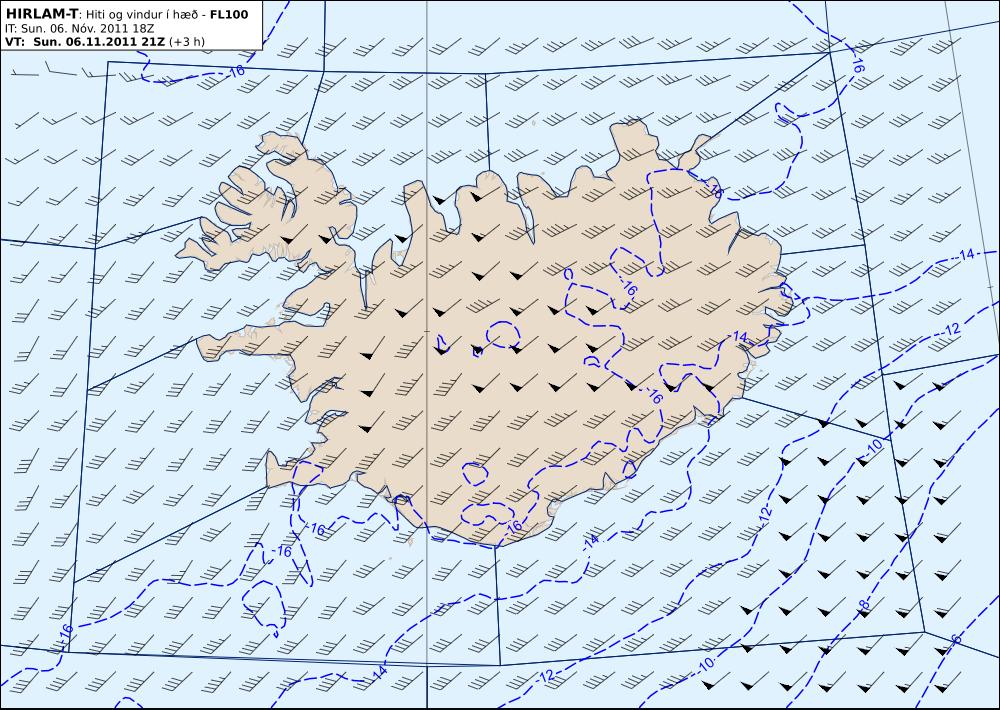Click the -6 temperature contour label
Viewport: 1000px width, 710px height.
click(955, 641)
